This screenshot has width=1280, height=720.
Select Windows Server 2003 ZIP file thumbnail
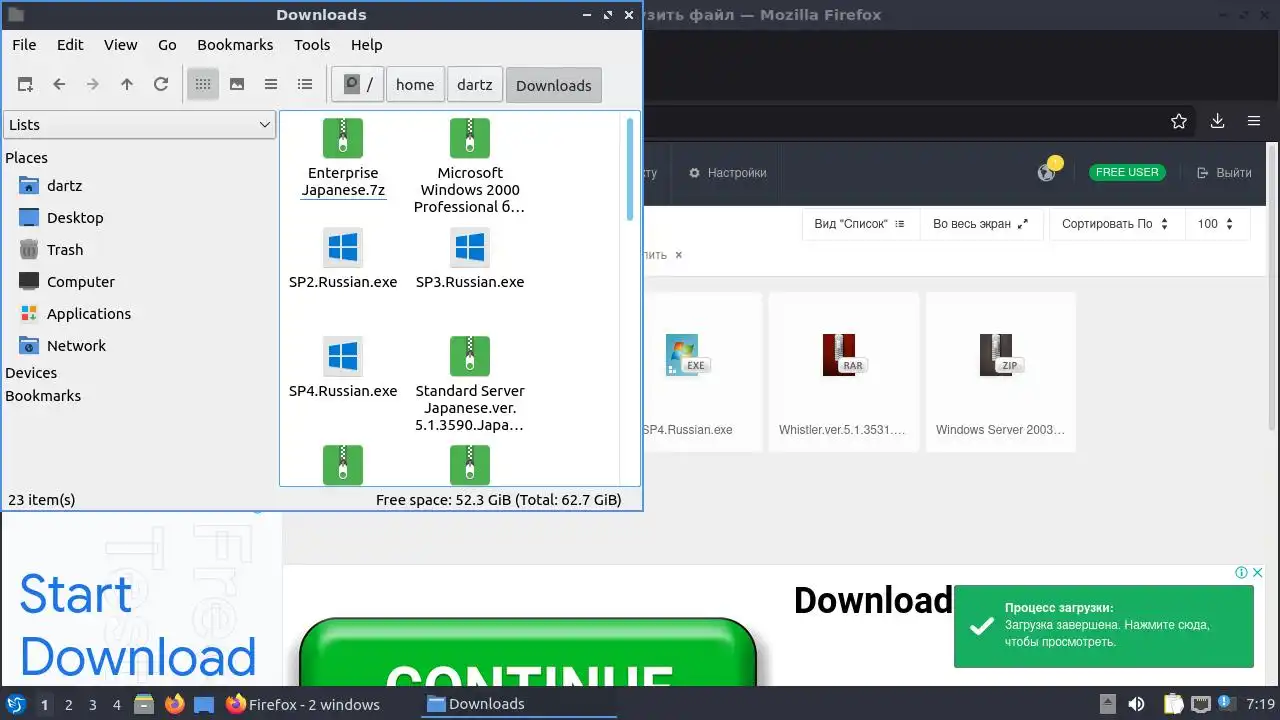1000,372
